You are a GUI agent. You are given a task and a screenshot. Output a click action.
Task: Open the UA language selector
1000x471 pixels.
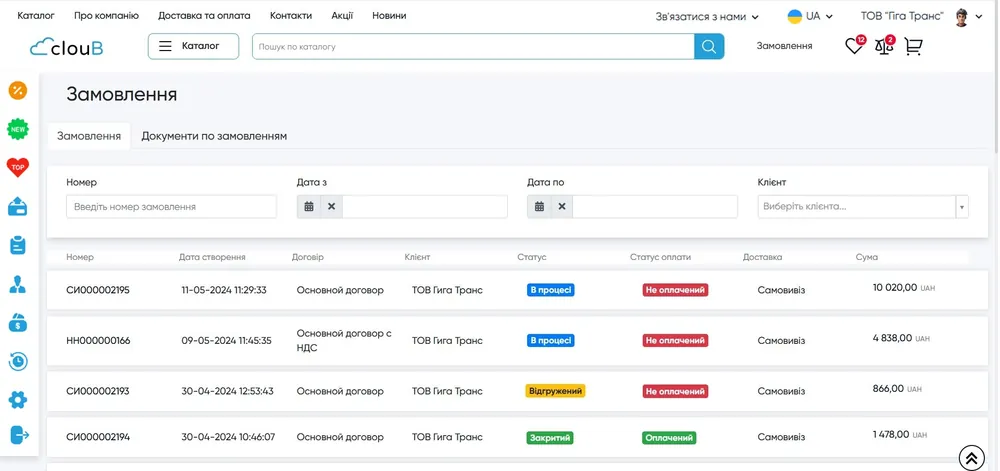(811, 17)
